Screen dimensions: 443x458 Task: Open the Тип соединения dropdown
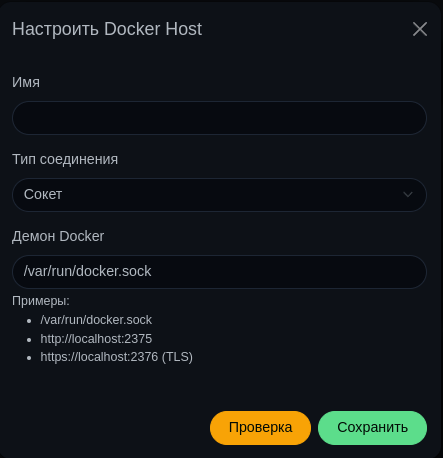pyautogui.click(x=219, y=195)
